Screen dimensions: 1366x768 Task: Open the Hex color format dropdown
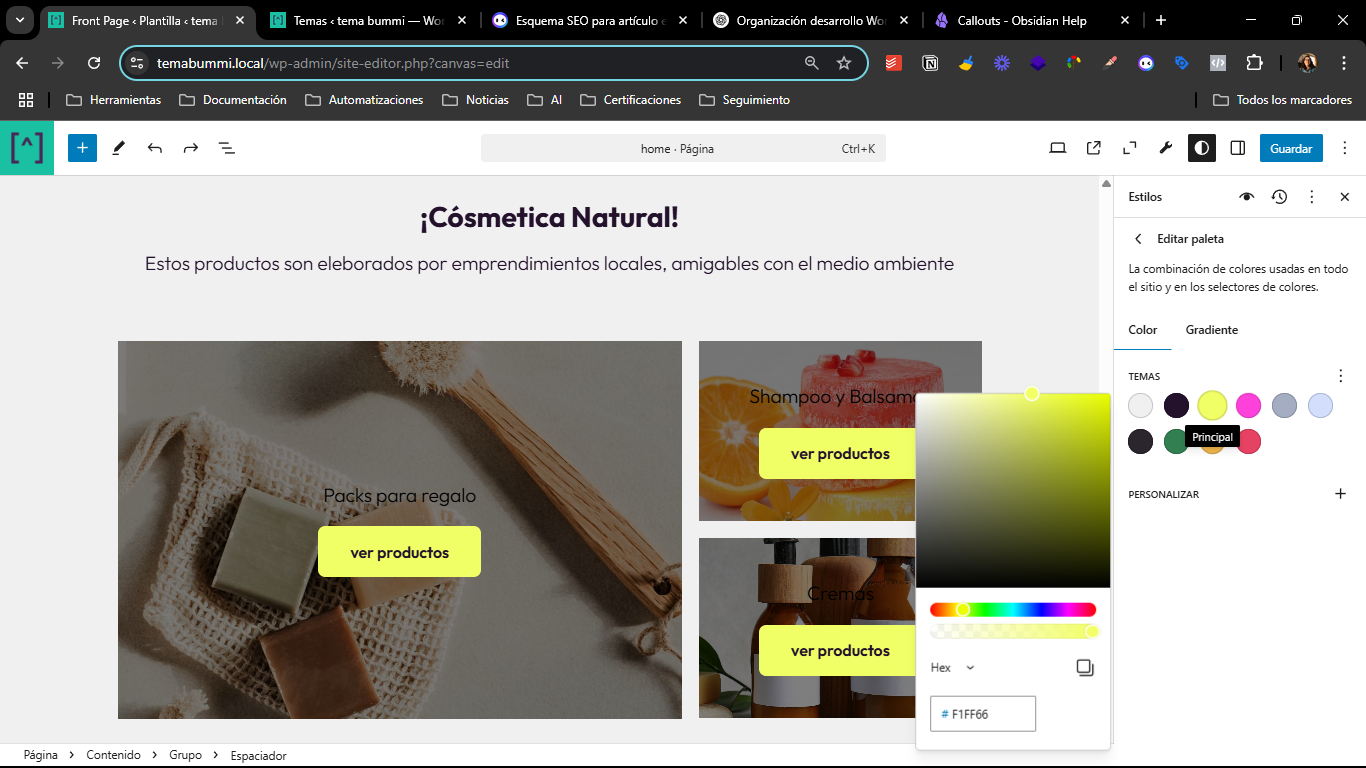click(x=952, y=667)
